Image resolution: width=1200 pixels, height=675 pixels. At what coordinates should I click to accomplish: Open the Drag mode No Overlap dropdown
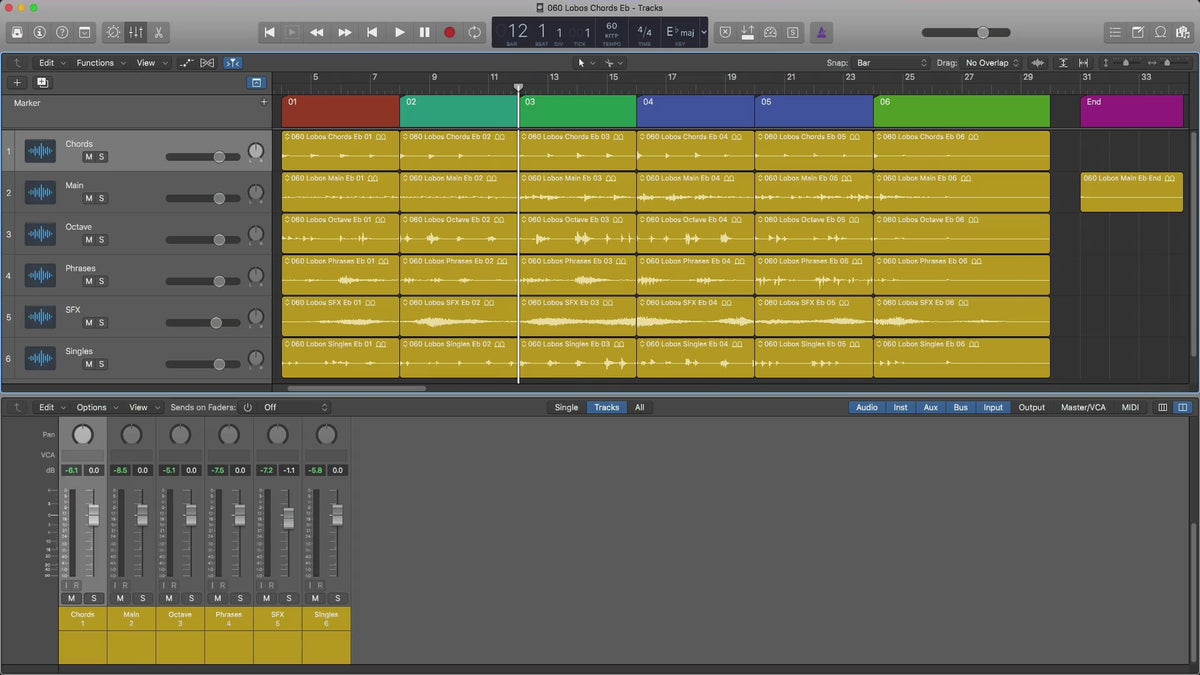[x=992, y=63]
